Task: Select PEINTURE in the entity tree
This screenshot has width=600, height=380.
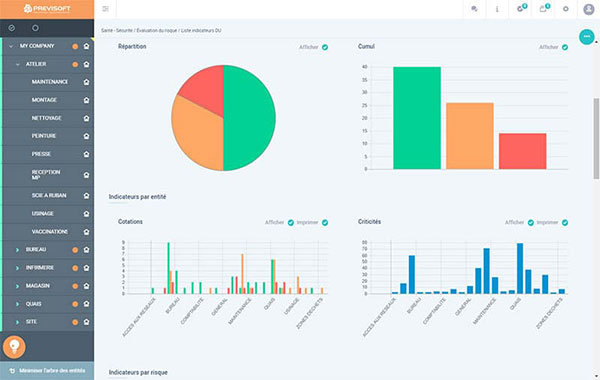Action: coord(44,136)
